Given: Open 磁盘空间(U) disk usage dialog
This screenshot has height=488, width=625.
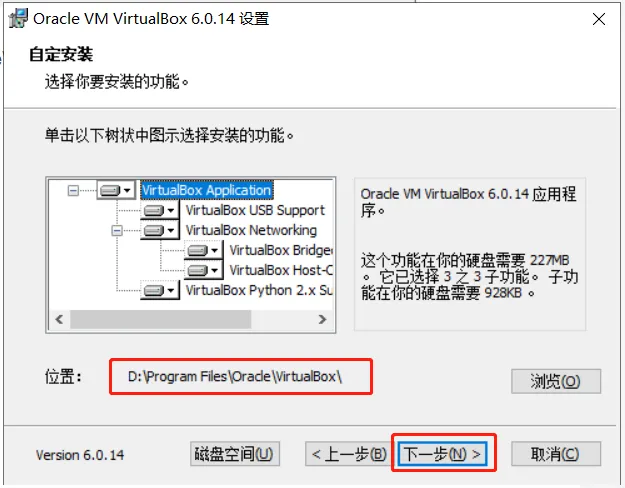Looking at the screenshot, I should (x=235, y=454).
